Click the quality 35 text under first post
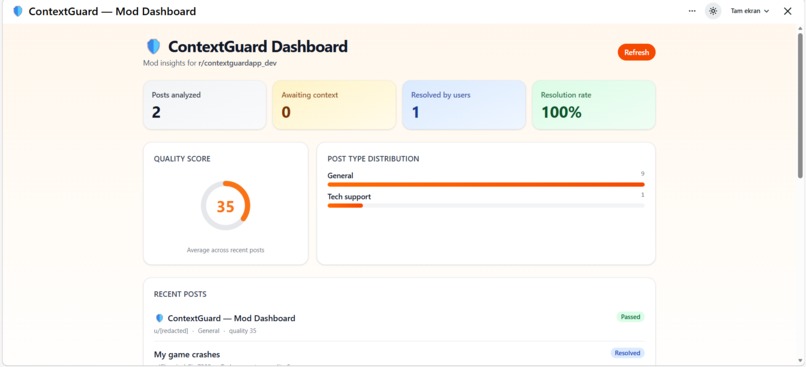Viewport: 806px width, 367px height. [x=243, y=331]
